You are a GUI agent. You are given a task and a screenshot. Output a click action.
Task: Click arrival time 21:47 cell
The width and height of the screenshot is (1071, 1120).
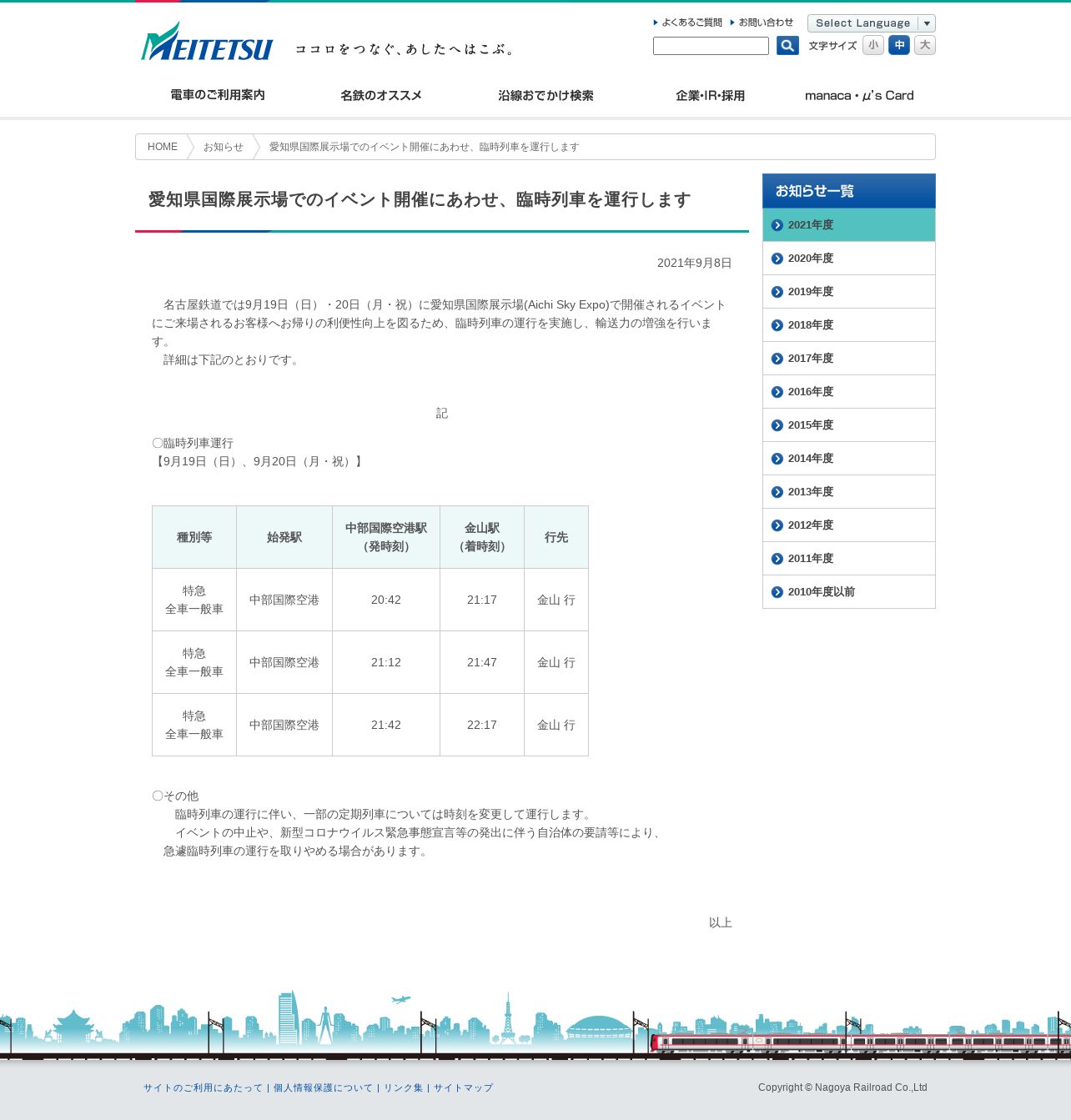click(482, 662)
